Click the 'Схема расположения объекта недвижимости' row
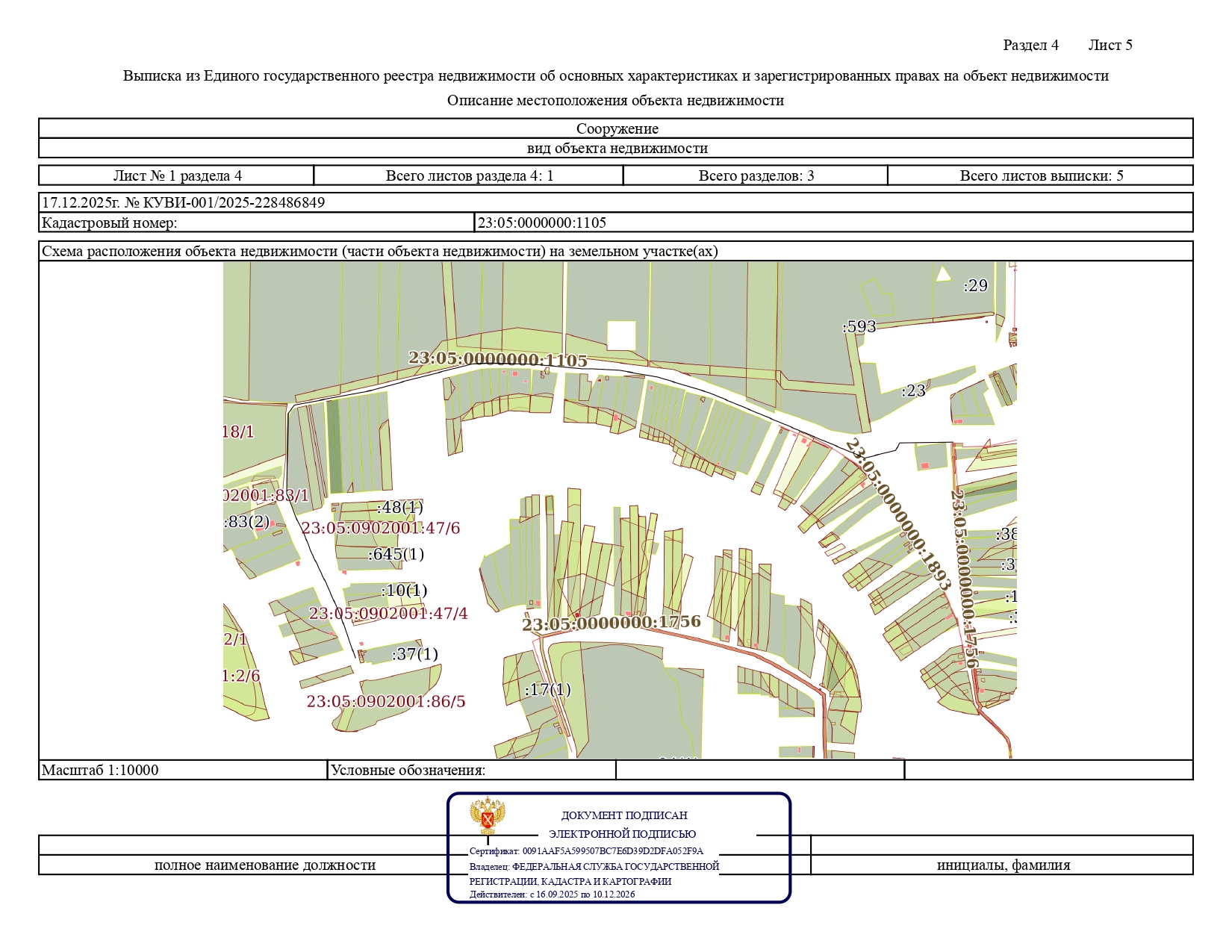This screenshot has height=952, width=1232. [616, 251]
